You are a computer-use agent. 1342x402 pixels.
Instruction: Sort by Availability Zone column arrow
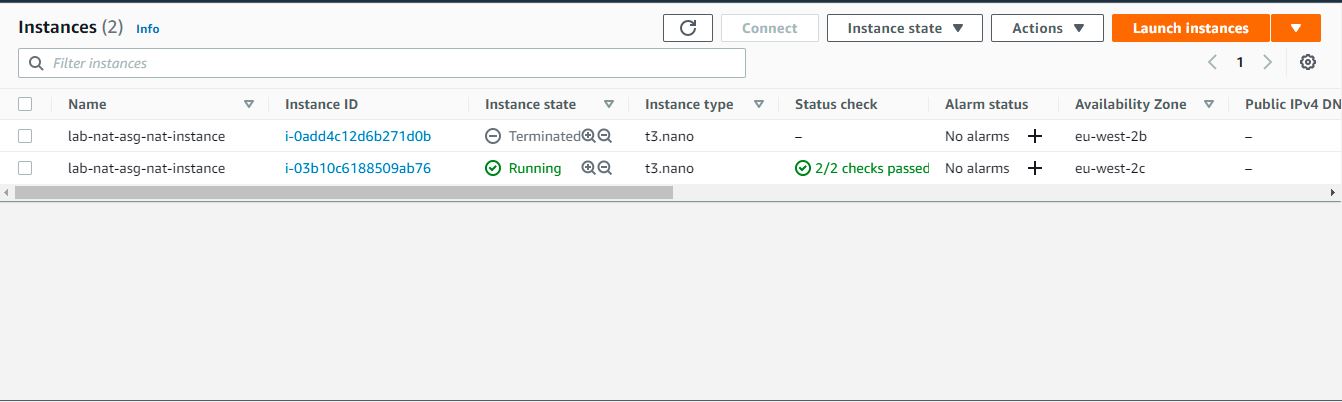coord(1209,104)
